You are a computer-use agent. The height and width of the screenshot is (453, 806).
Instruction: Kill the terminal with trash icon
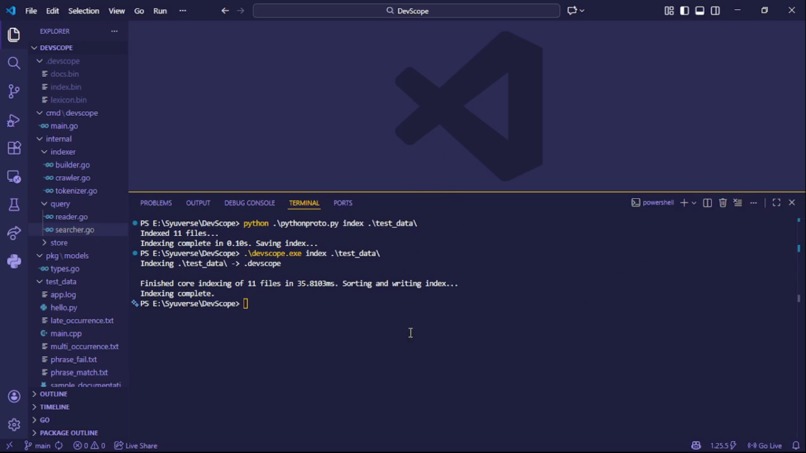point(723,203)
